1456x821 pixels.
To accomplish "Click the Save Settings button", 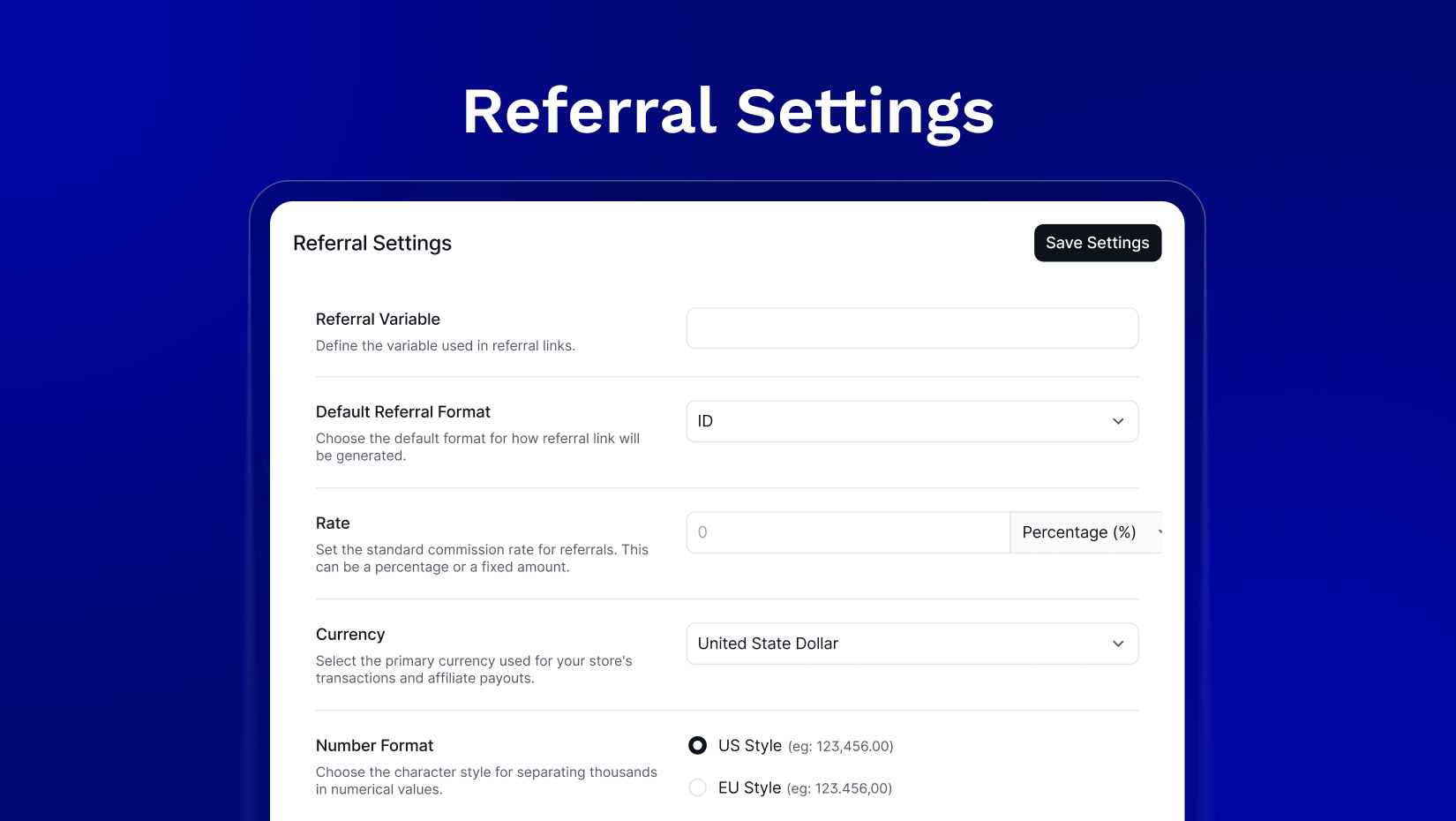I will [1097, 243].
